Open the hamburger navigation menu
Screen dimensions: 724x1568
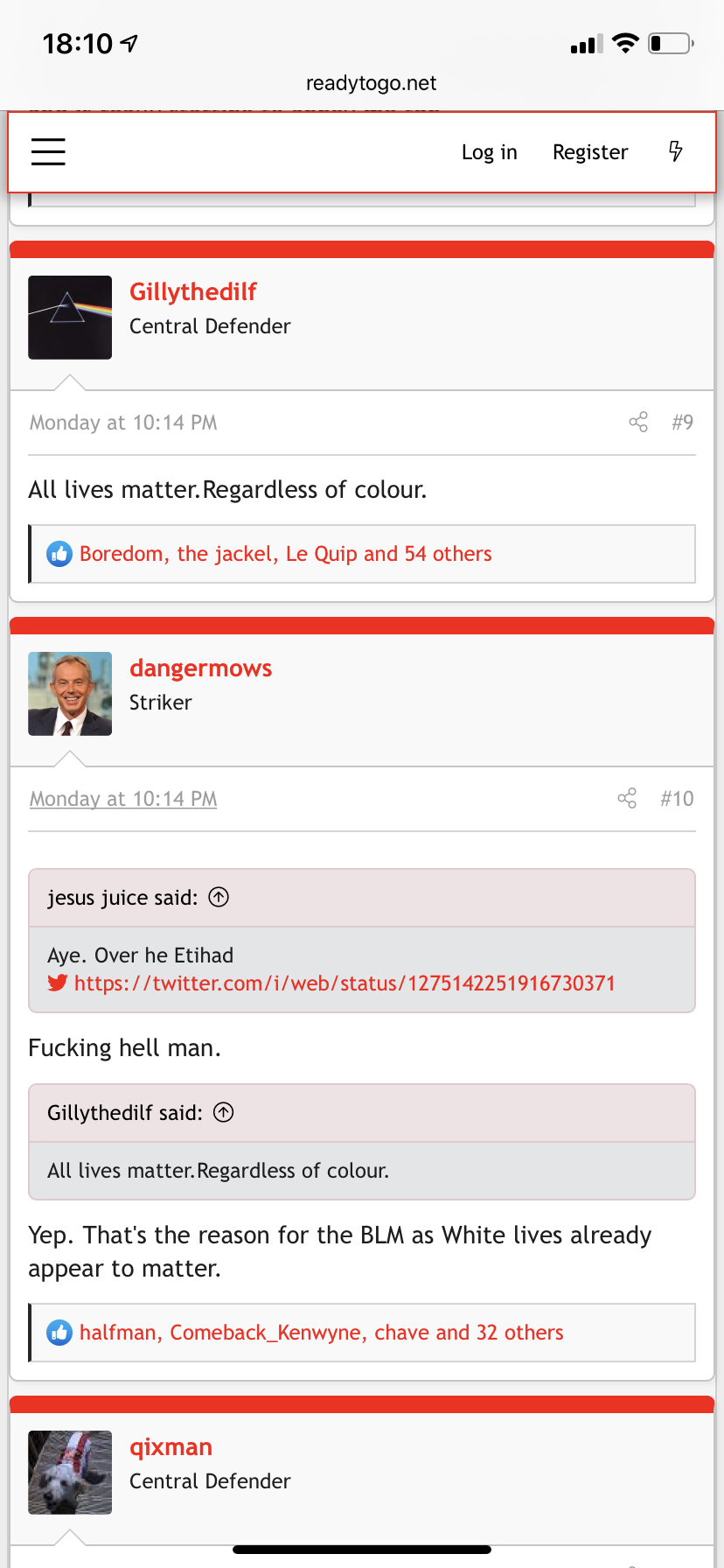tap(48, 151)
